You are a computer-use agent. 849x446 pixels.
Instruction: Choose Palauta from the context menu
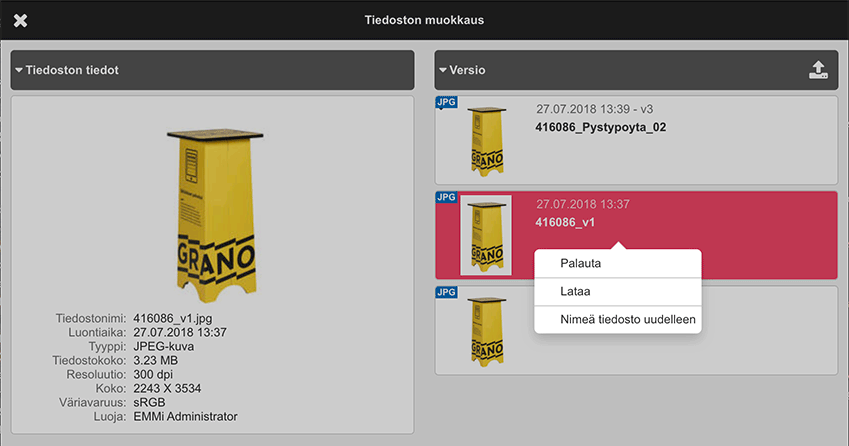(x=618, y=264)
